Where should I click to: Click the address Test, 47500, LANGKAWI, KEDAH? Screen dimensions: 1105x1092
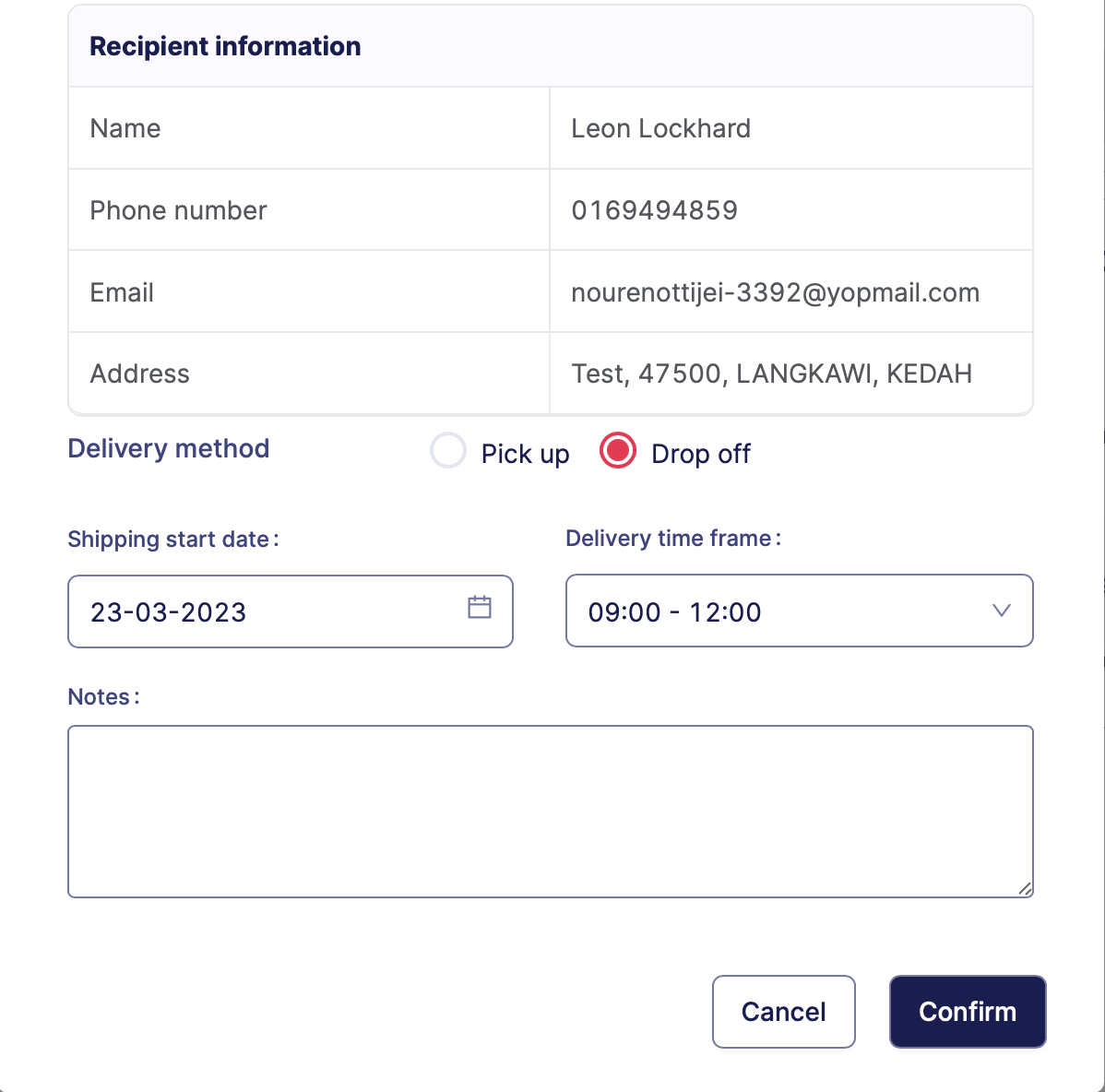click(771, 374)
